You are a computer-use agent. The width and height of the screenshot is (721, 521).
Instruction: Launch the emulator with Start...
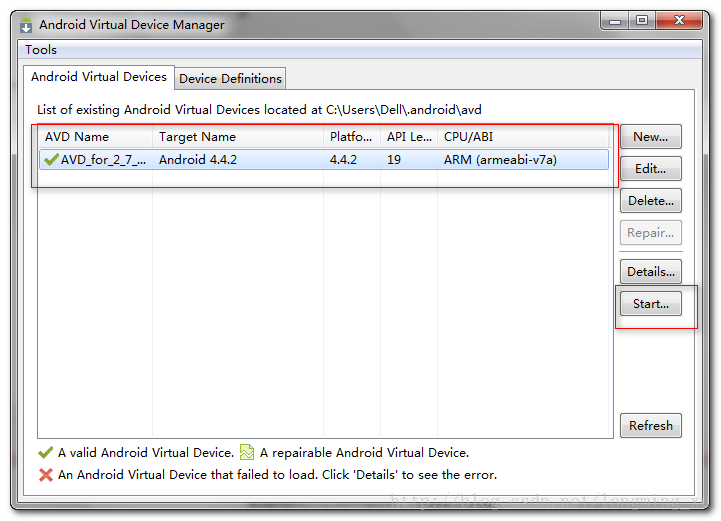point(651,304)
